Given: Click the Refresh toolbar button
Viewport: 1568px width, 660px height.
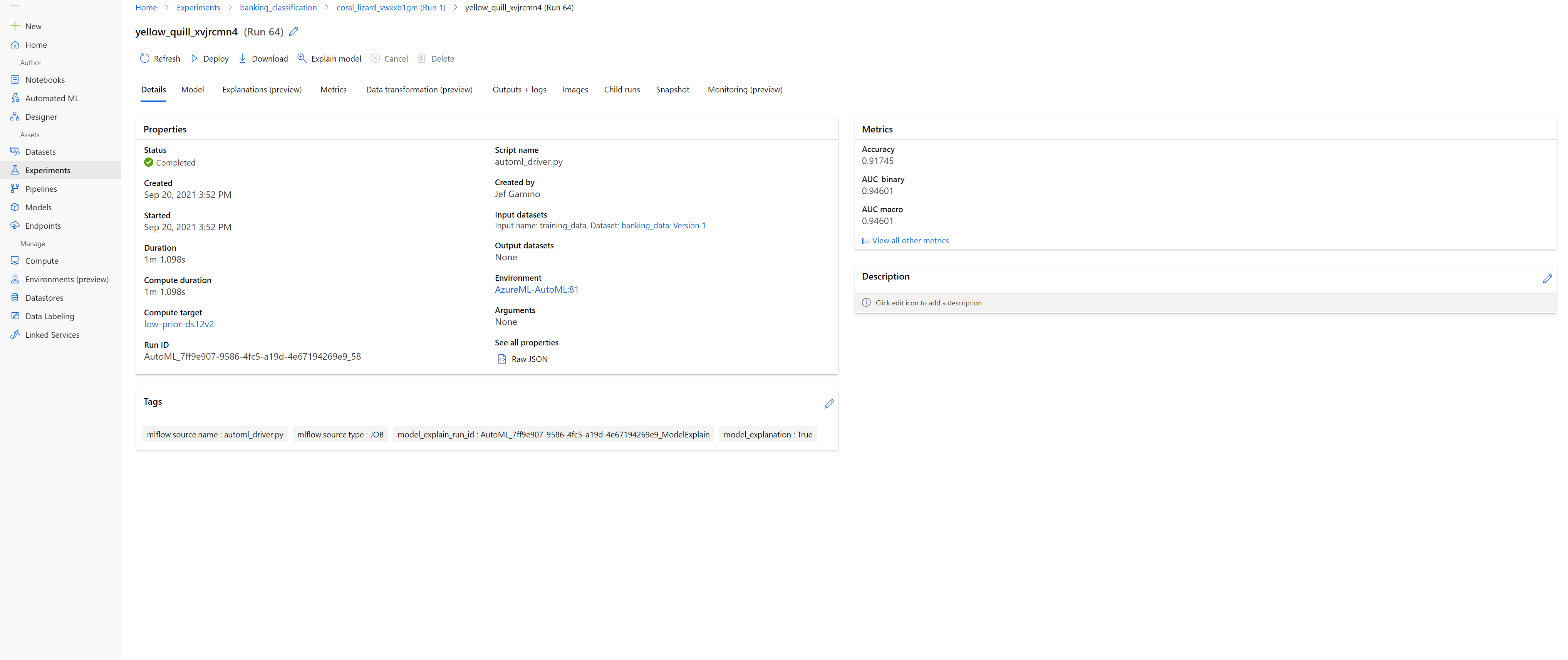Looking at the screenshot, I should coord(160,59).
